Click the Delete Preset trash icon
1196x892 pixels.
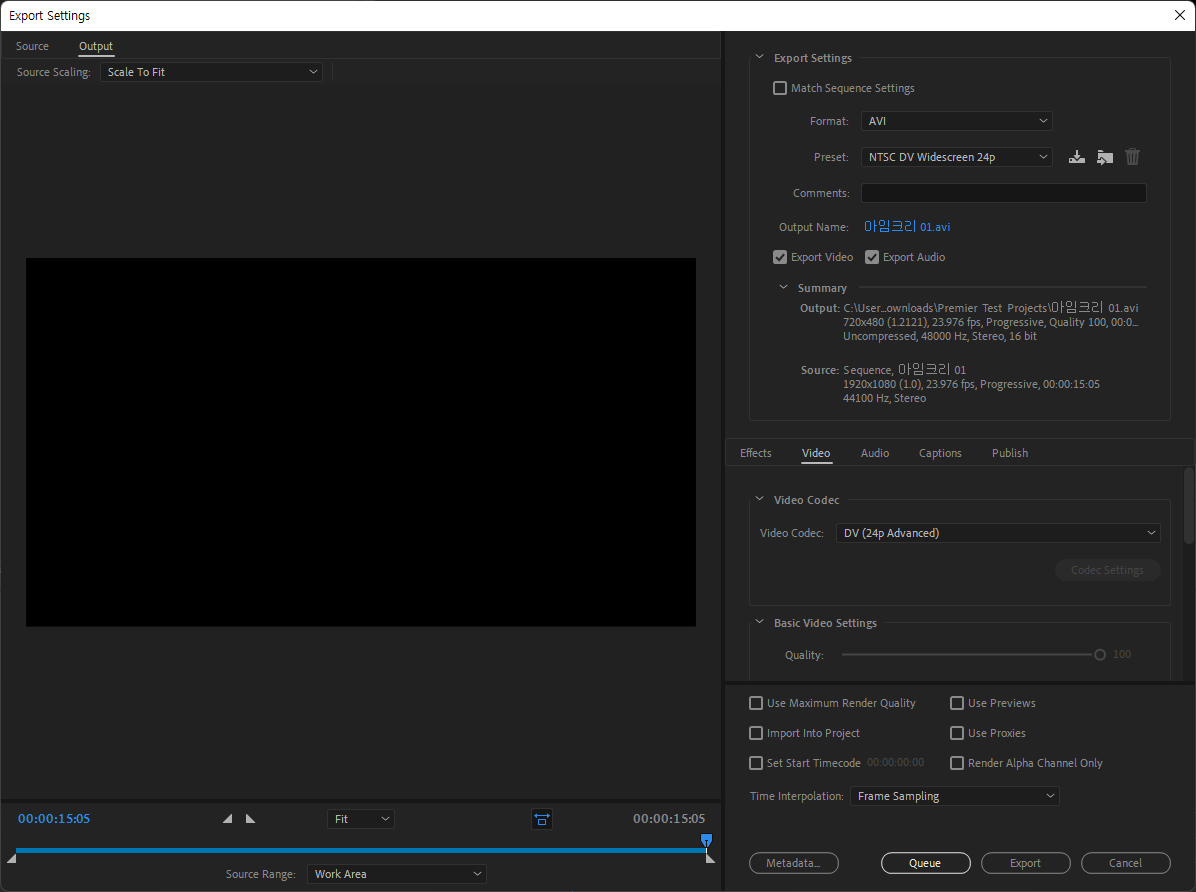tap(1133, 157)
